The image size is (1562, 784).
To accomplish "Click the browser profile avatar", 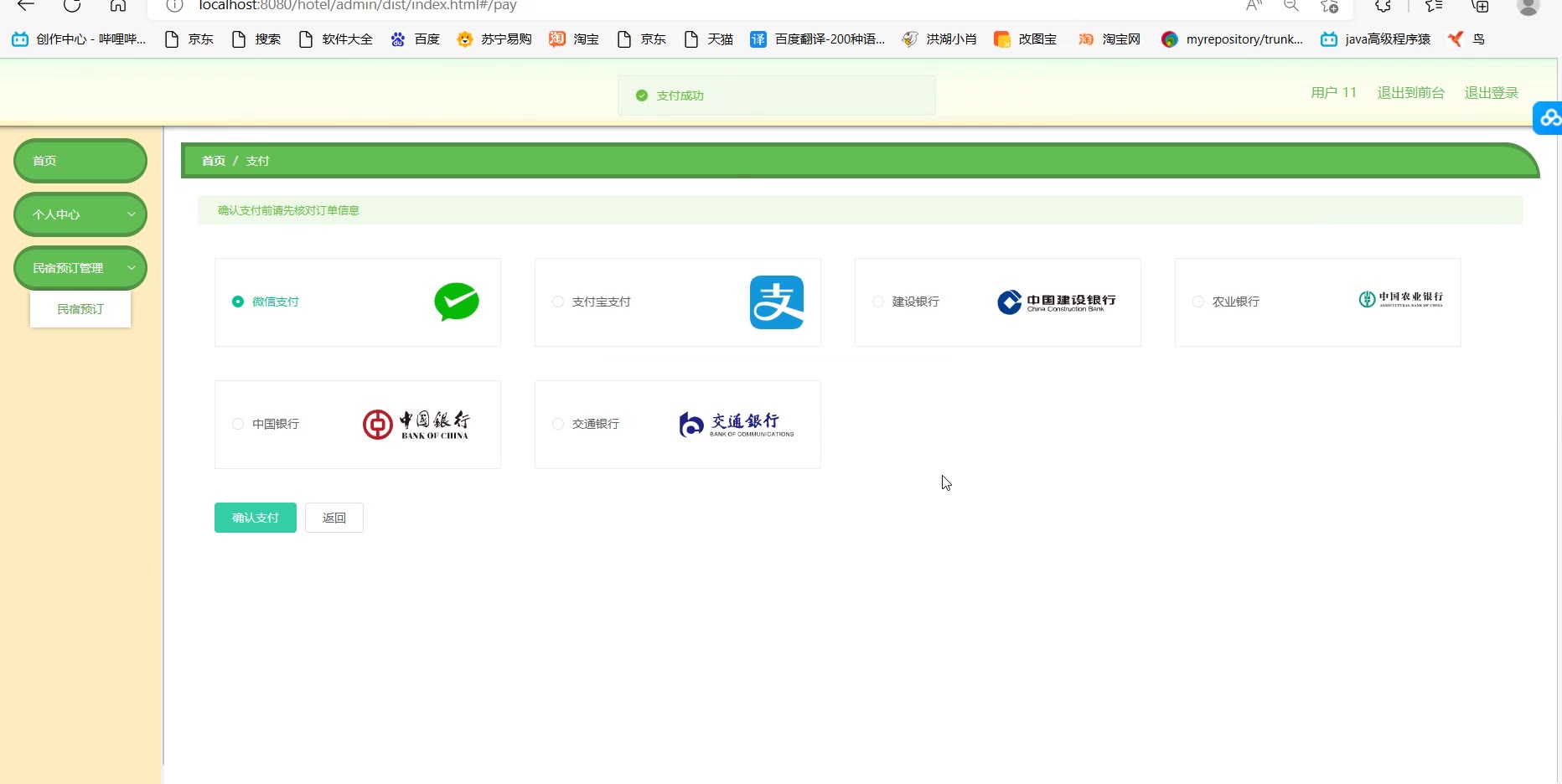I will tap(1528, 7).
